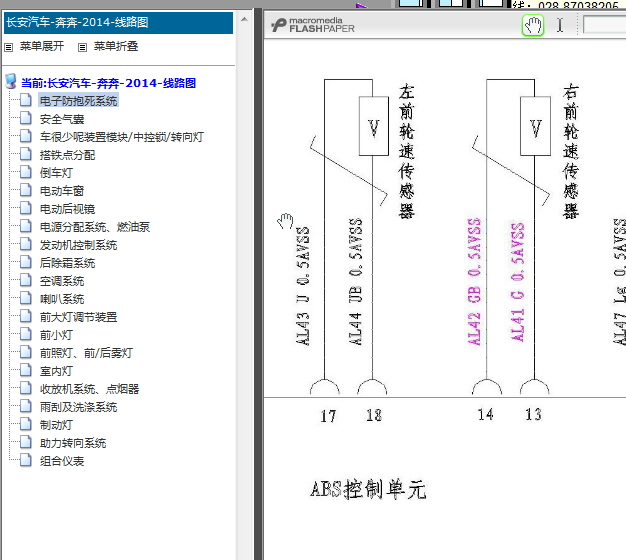The image size is (626, 560).
Task: Select 倒车灯 in the tree
Action: 56,173
